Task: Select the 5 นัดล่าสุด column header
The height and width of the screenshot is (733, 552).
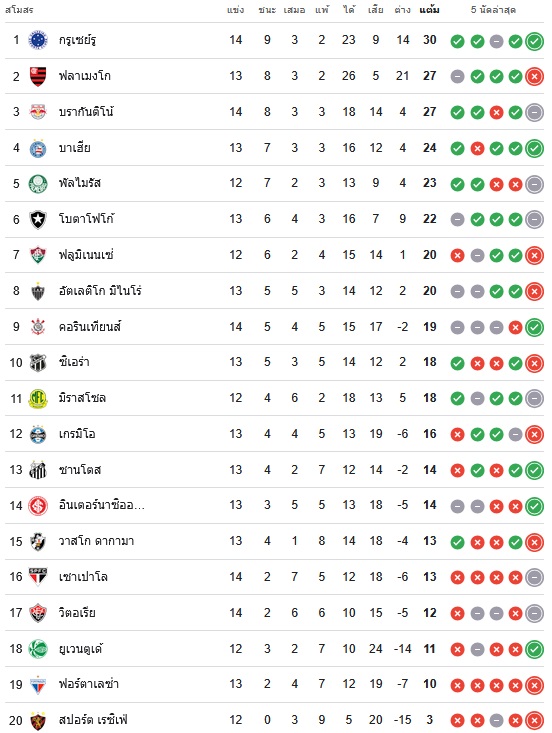Action: [x=493, y=10]
